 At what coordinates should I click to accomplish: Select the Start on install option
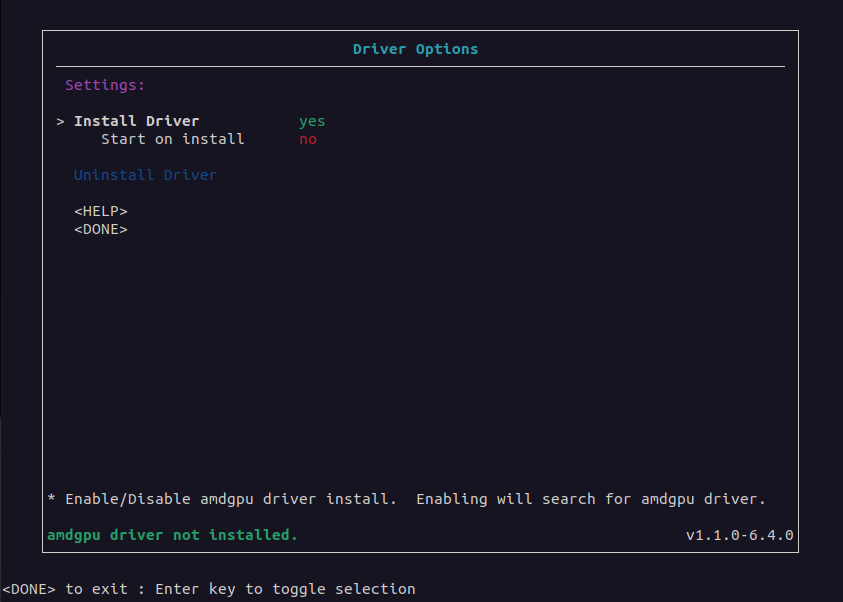172,139
